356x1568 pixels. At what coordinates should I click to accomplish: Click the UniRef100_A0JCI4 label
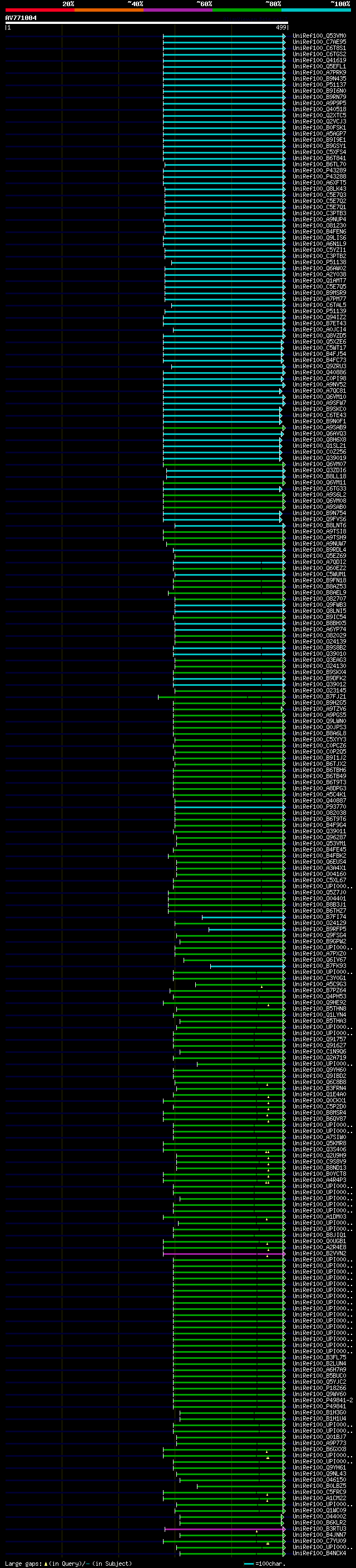[319, 330]
